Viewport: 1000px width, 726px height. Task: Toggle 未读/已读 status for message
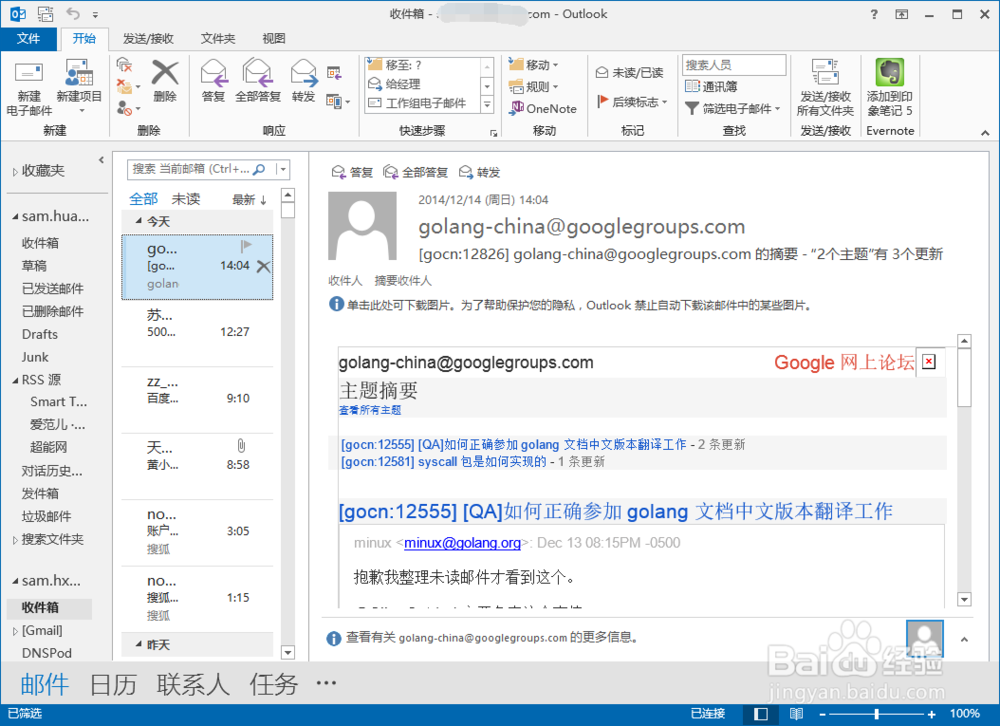(629, 72)
